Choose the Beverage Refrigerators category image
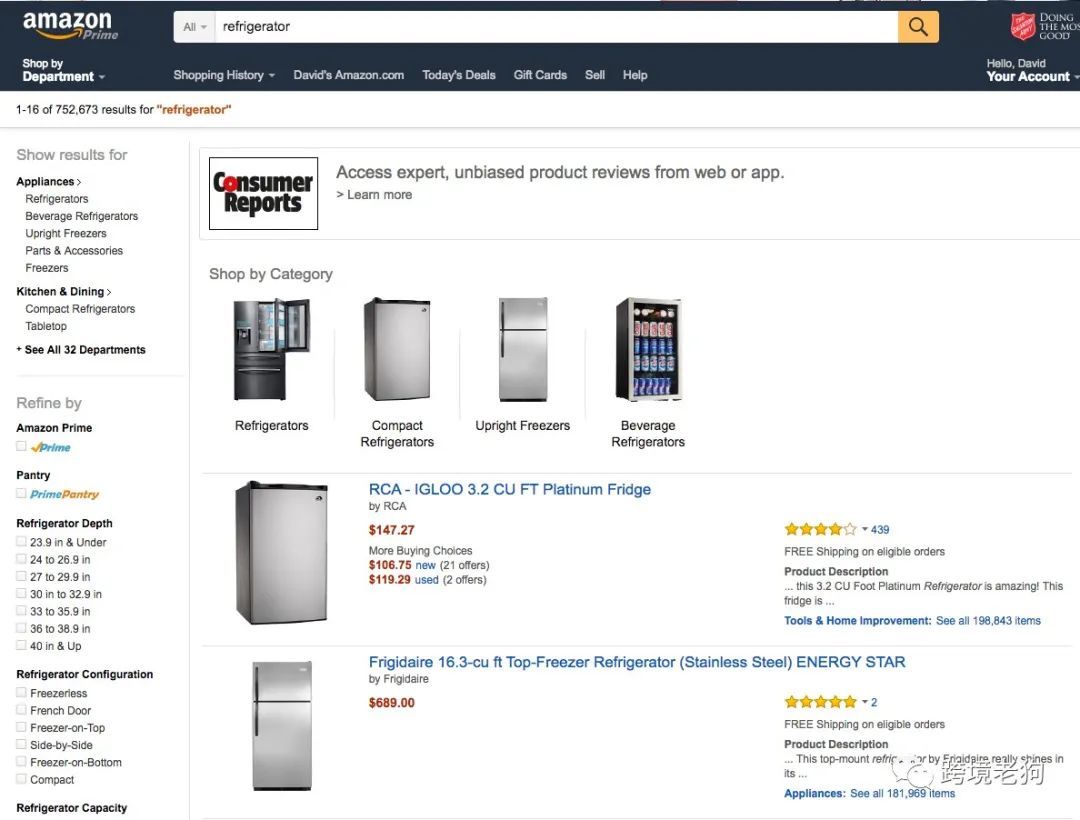This screenshot has width=1080, height=820. pyautogui.click(x=648, y=349)
